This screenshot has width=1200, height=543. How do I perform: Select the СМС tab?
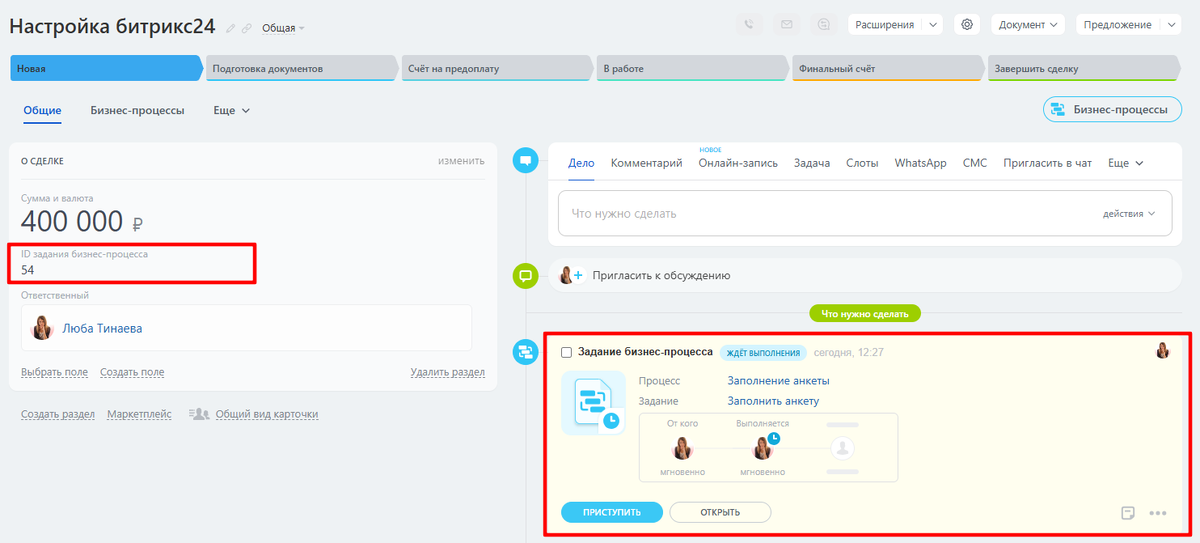tap(975, 163)
